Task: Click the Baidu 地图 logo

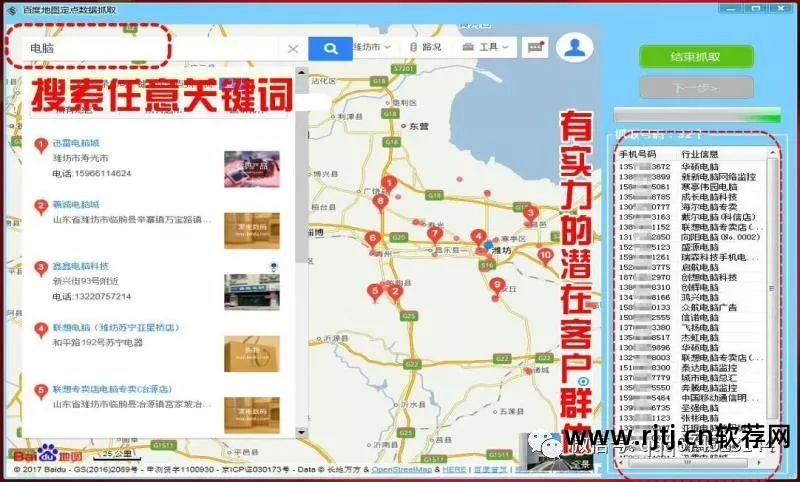Action: 47,454
